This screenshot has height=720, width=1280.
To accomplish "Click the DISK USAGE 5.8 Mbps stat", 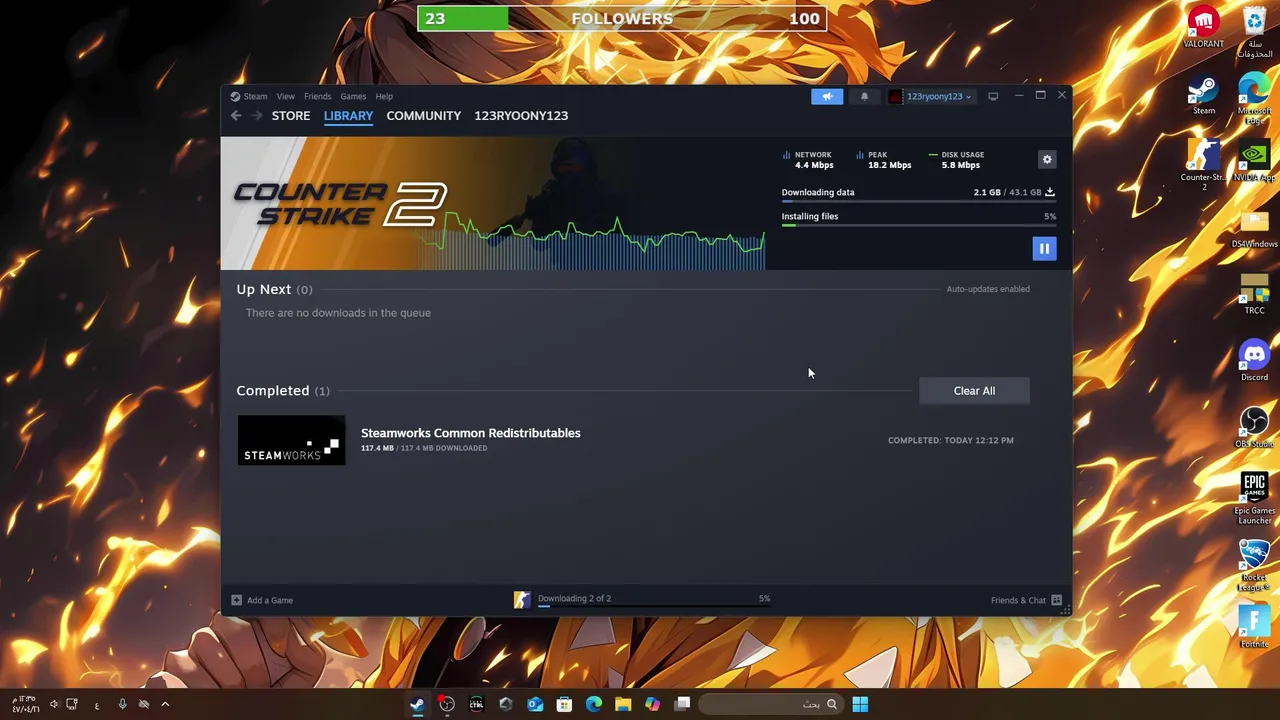I will 956,160.
